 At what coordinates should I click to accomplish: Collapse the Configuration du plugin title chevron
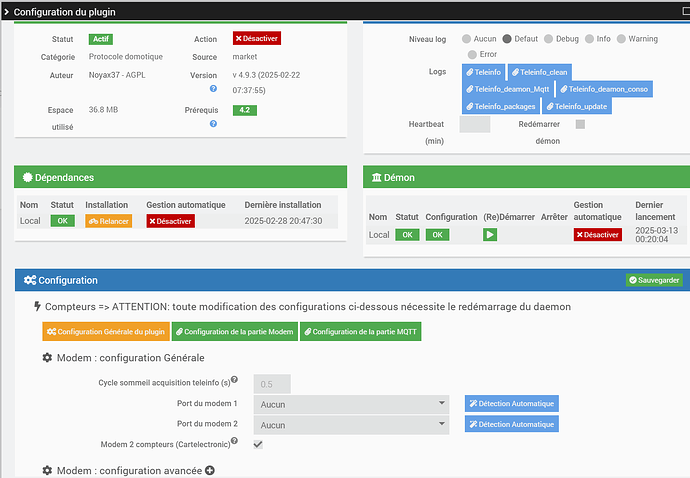(x=6, y=12)
